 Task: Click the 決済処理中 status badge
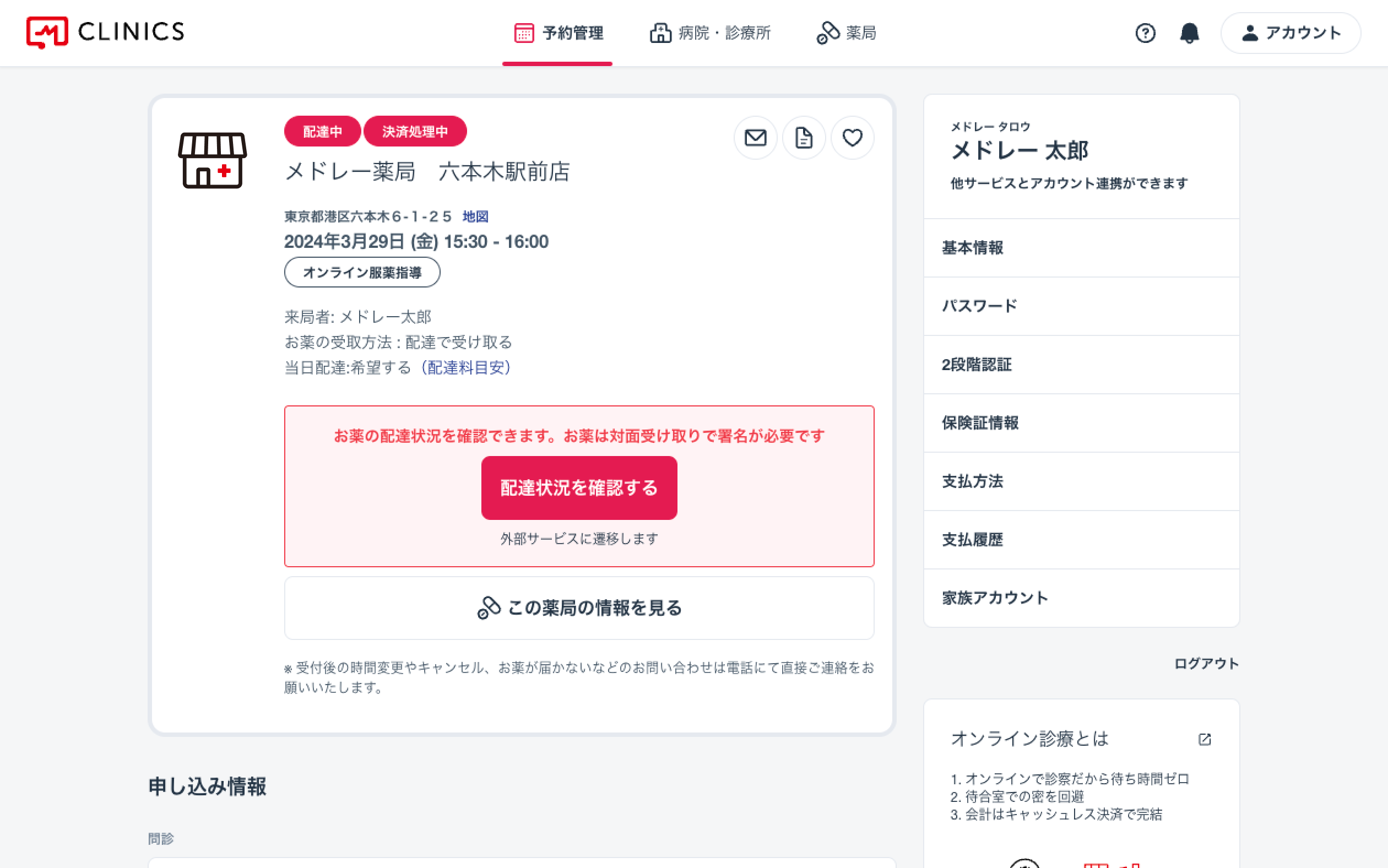415,132
